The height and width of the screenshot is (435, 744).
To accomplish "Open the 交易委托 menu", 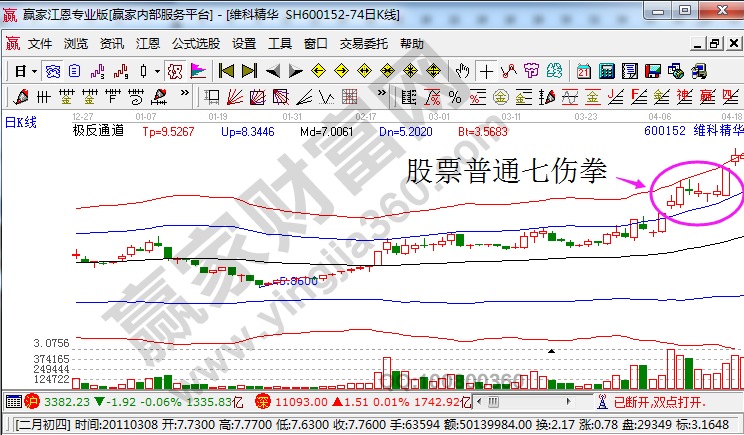I will (x=363, y=44).
